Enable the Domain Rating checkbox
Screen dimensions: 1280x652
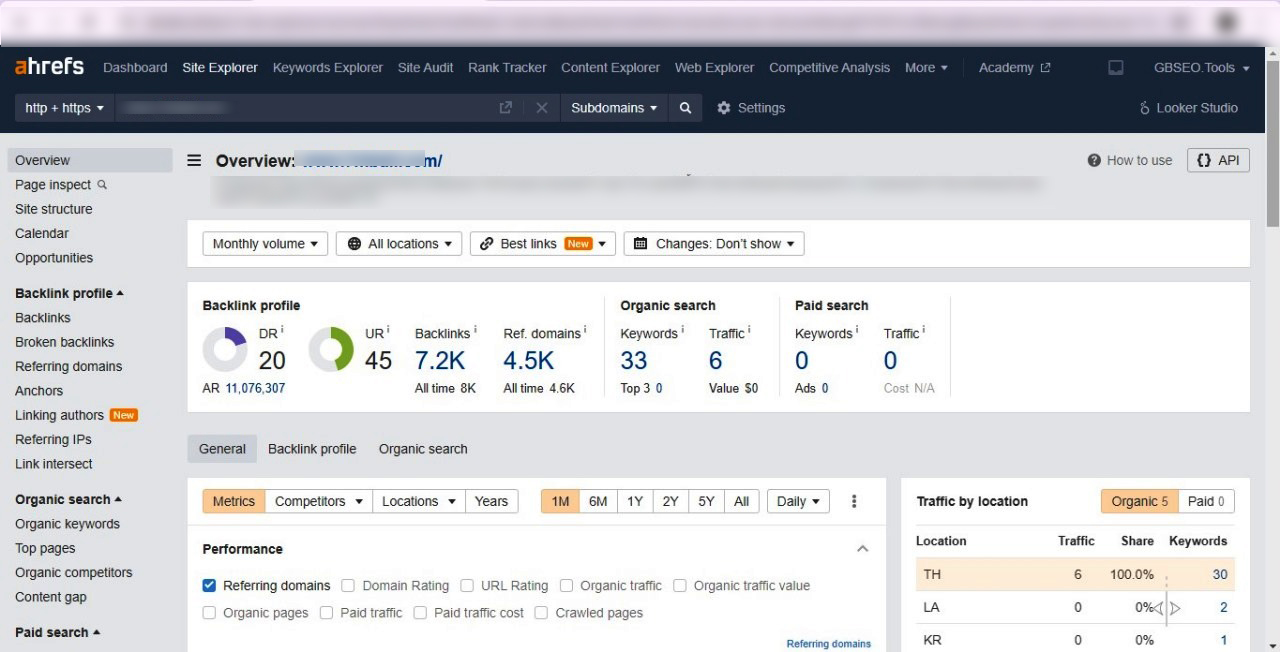click(x=347, y=585)
